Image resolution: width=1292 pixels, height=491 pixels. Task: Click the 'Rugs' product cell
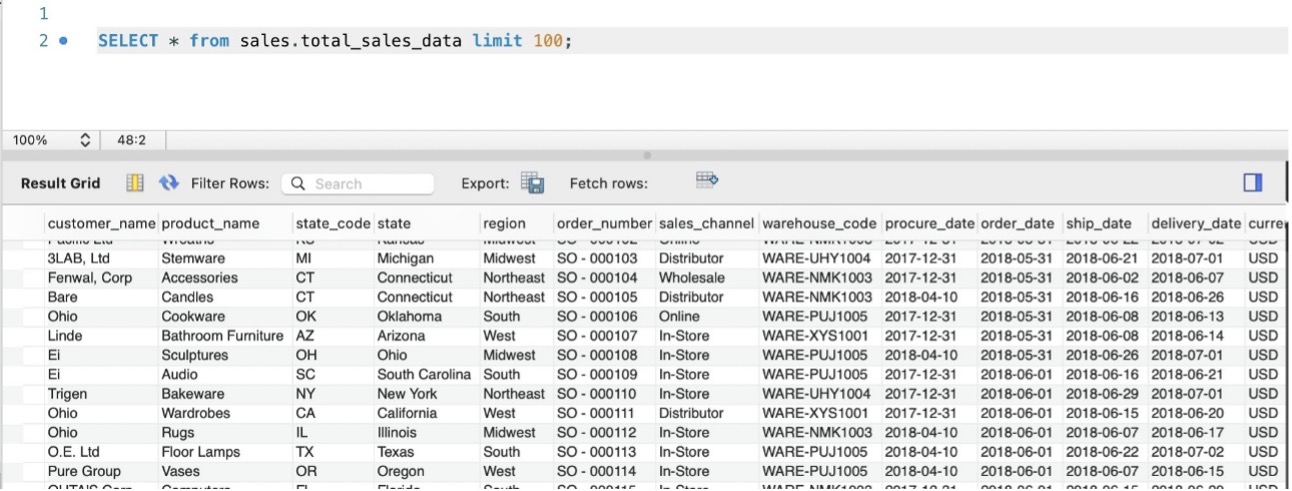[178, 432]
